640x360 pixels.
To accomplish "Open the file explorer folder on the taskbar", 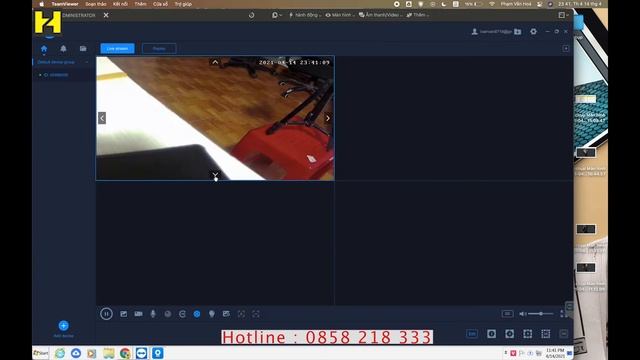I will coord(109,353).
